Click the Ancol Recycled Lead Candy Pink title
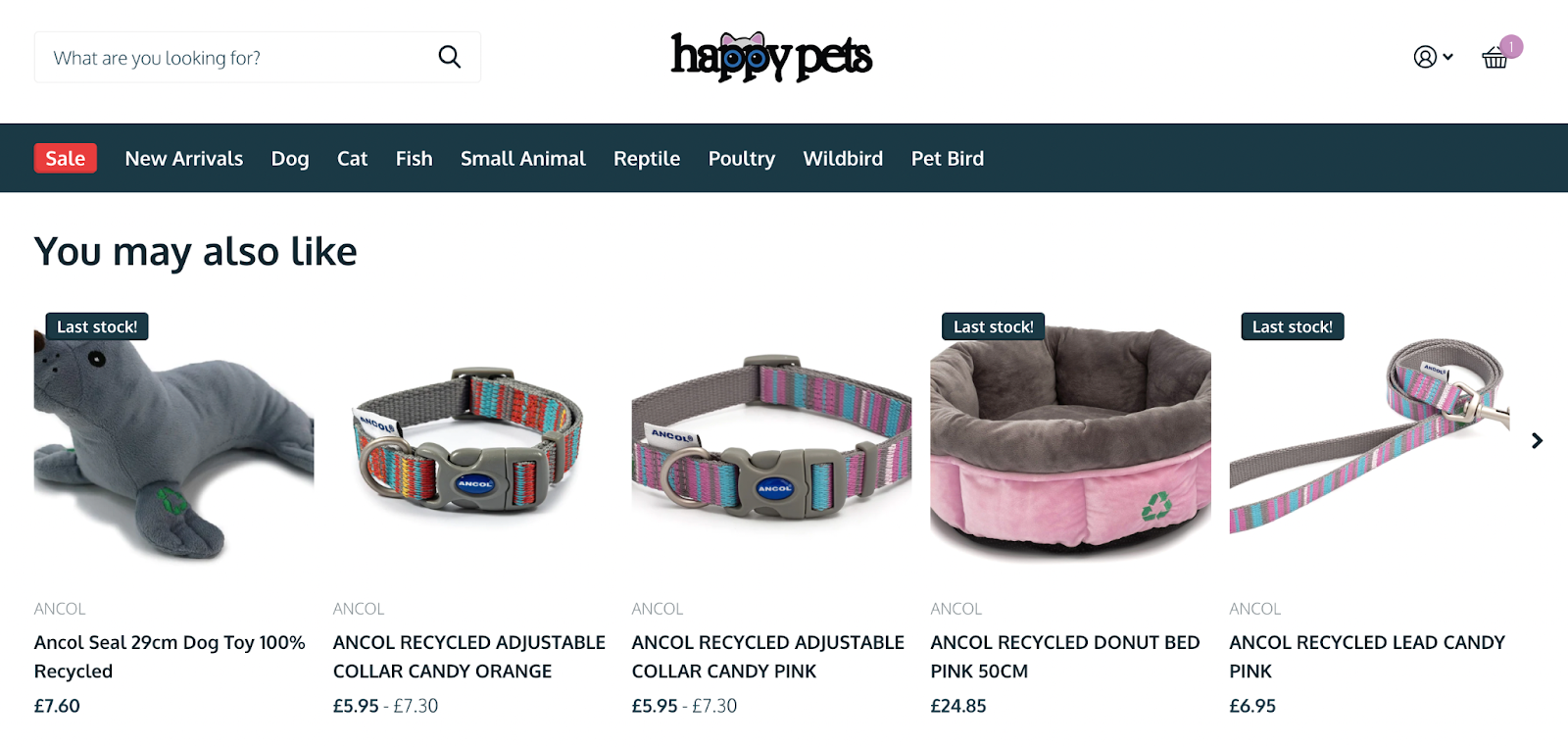This screenshot has height=747, width=1568. (x=1367, y=657)
